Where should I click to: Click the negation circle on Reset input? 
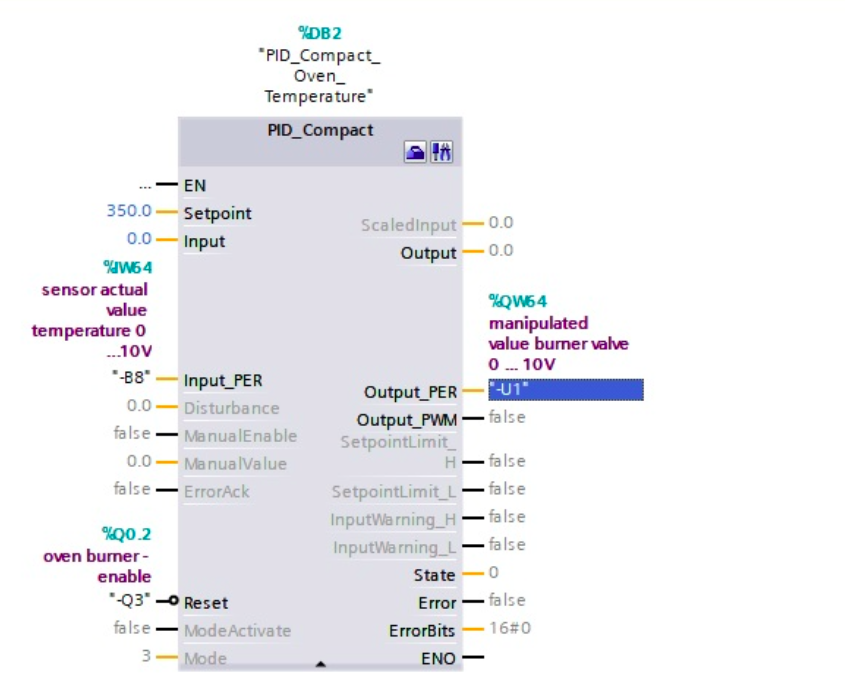[x=174, y=602]
